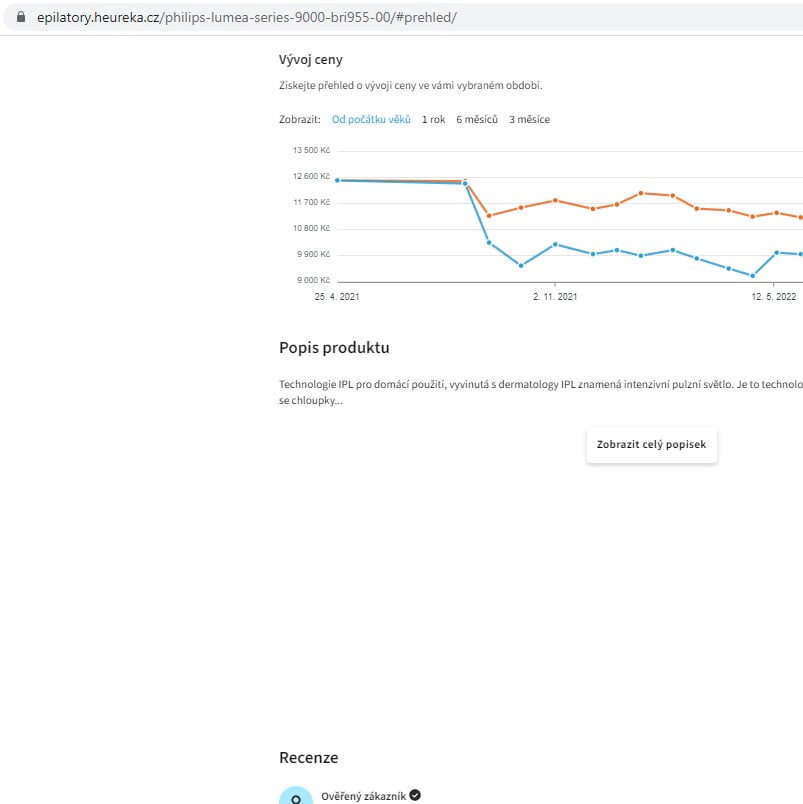The width and height of the screenshot is (803, 804).
Task: Switch price chart to '1 rok'
Action: click(433, 120)
